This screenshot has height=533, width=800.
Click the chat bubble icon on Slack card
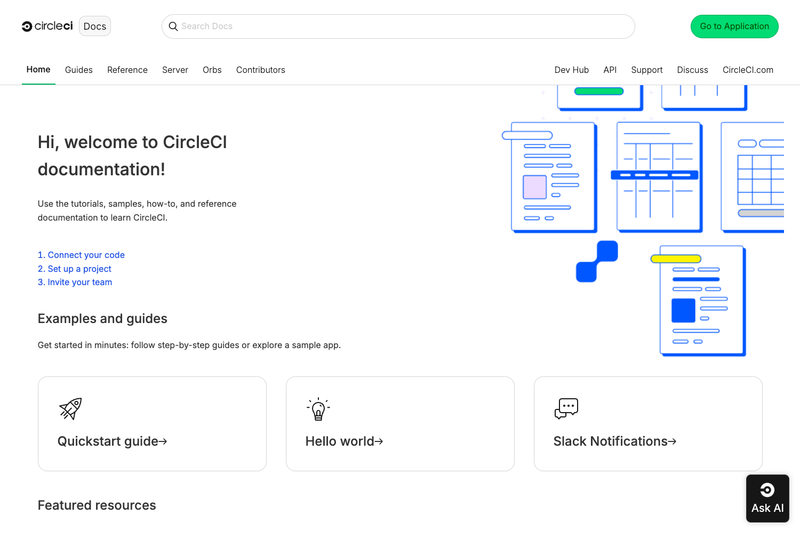tap(566, 409)
